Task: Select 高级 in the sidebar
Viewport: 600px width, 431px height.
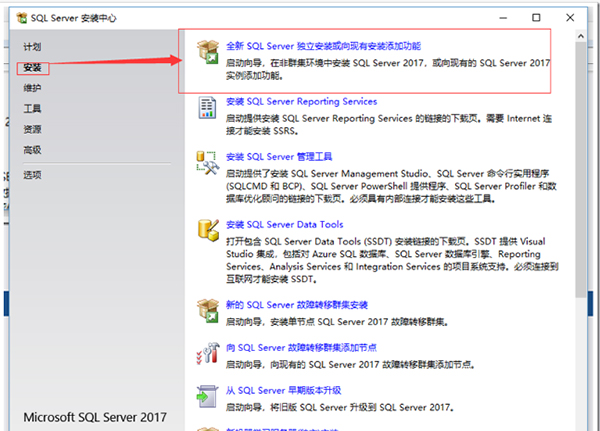Action: tap(32, 150)
